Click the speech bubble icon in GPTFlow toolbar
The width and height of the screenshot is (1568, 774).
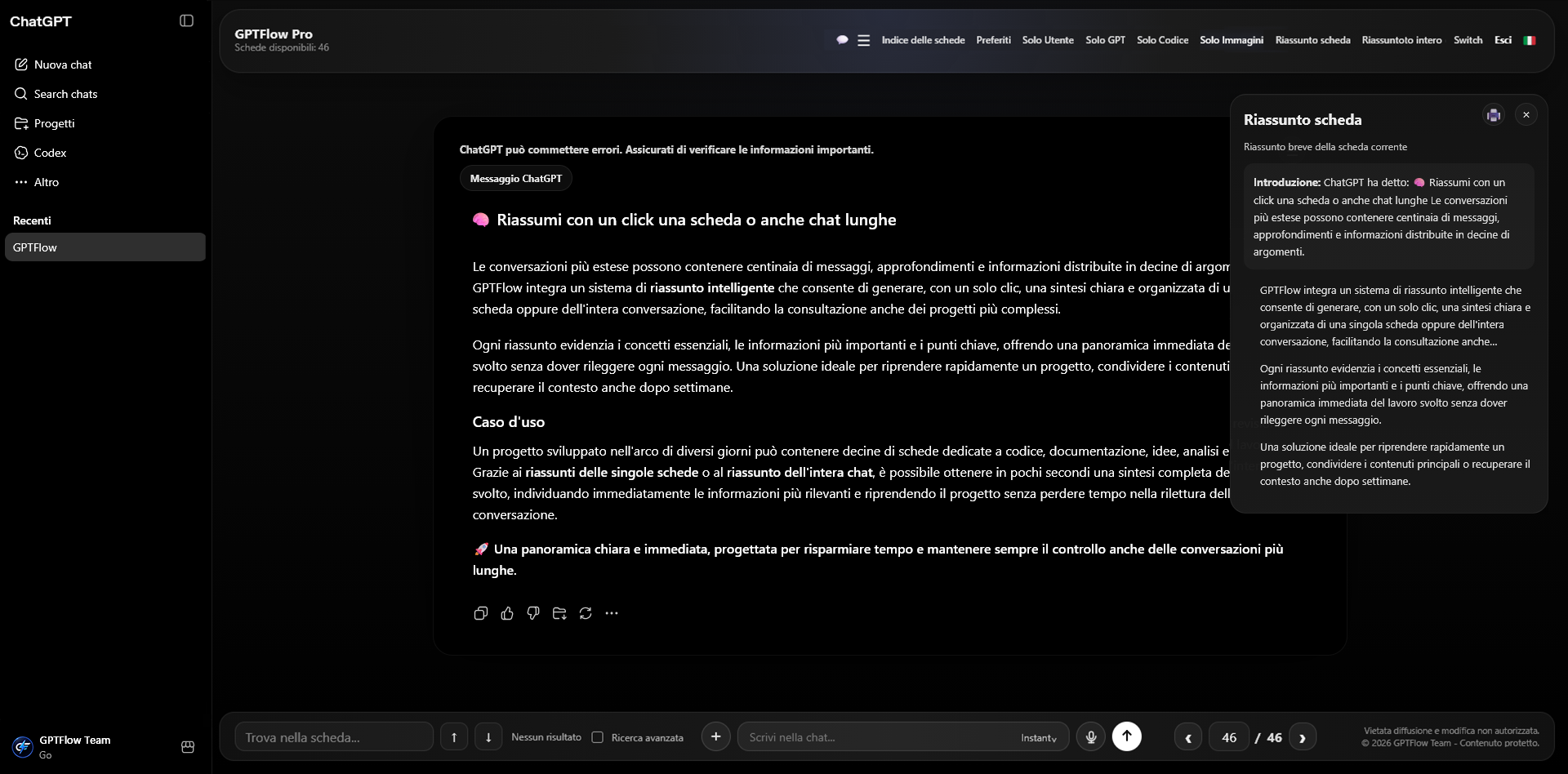point(842,40)
